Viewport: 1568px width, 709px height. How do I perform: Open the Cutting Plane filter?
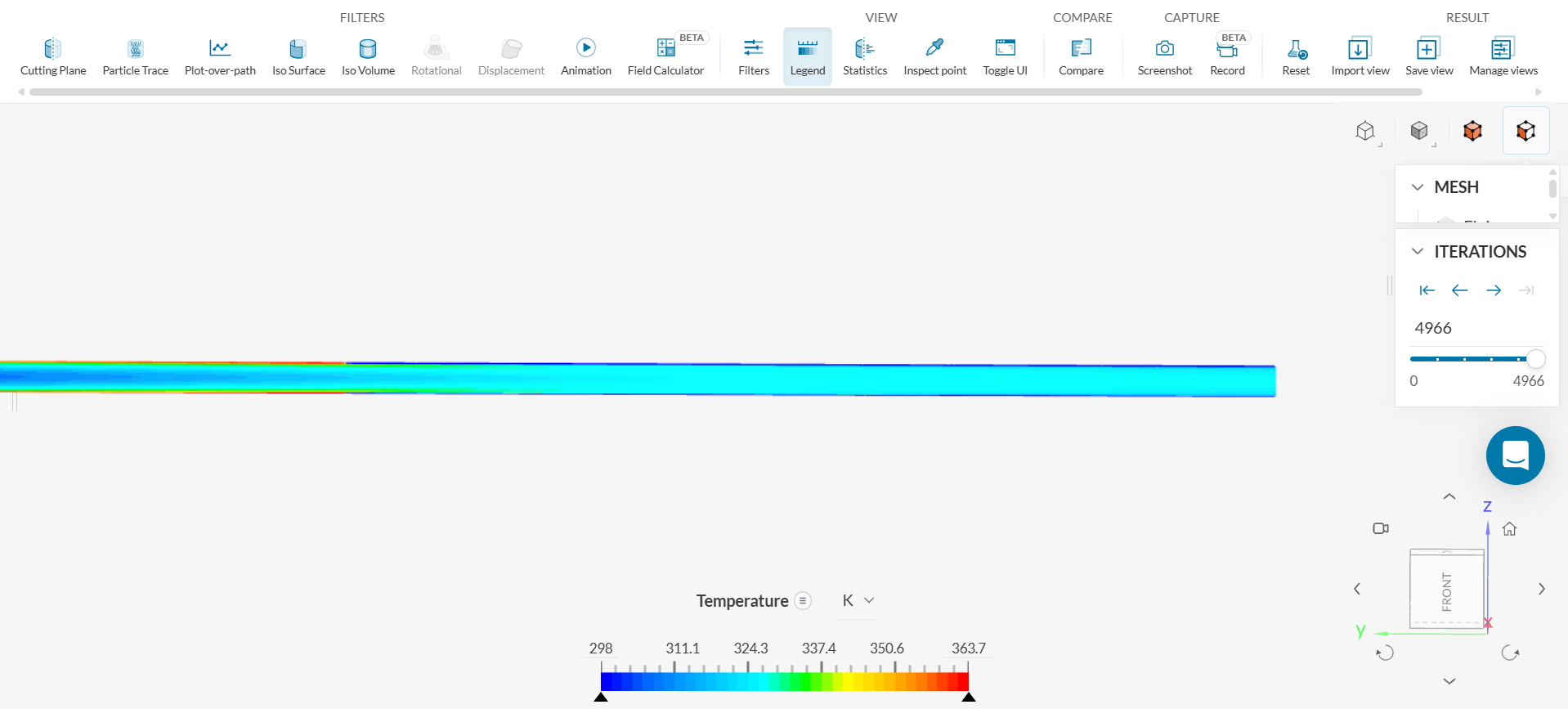53,57
